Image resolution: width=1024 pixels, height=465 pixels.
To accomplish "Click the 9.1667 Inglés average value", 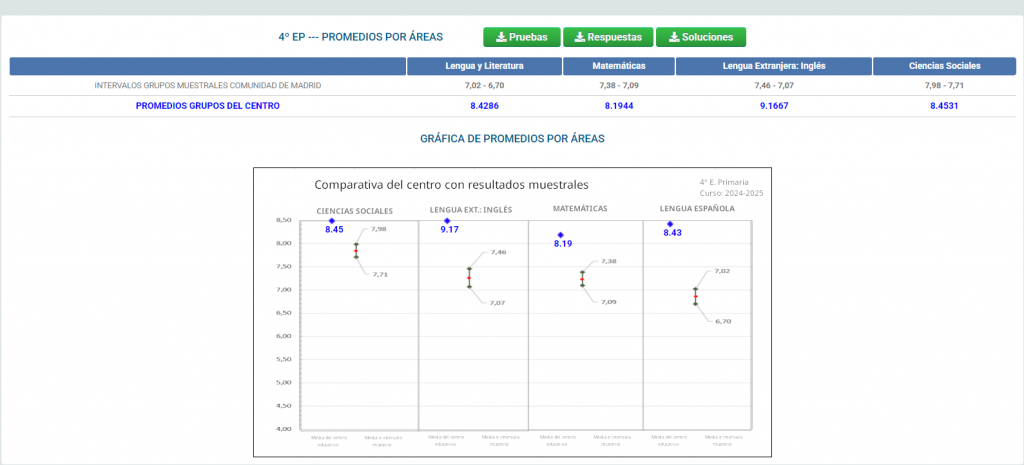I will click(x=774, y=106).
